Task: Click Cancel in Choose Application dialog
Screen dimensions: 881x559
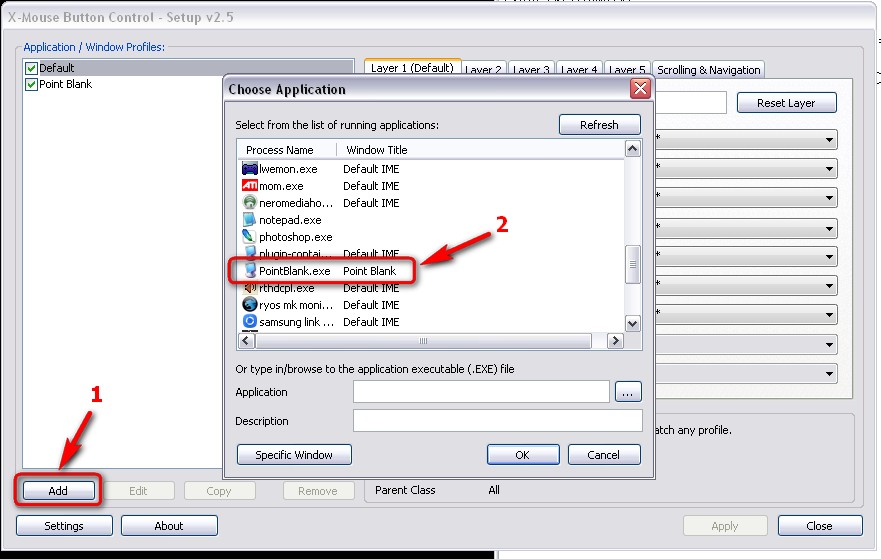Action: (x=604, y=455)
